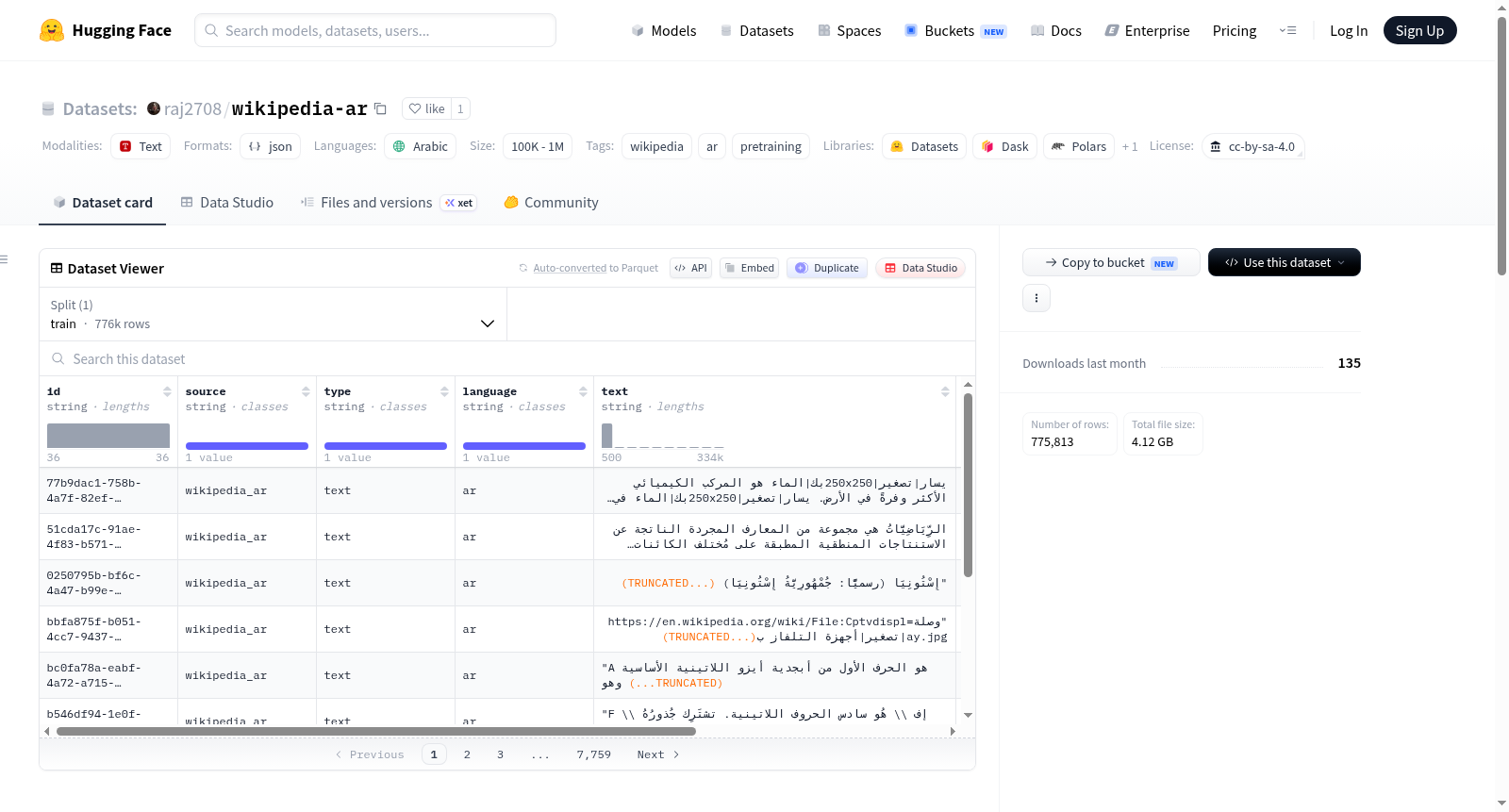
Task: Open Buckets in top navigation
Action: click(955, 30)
